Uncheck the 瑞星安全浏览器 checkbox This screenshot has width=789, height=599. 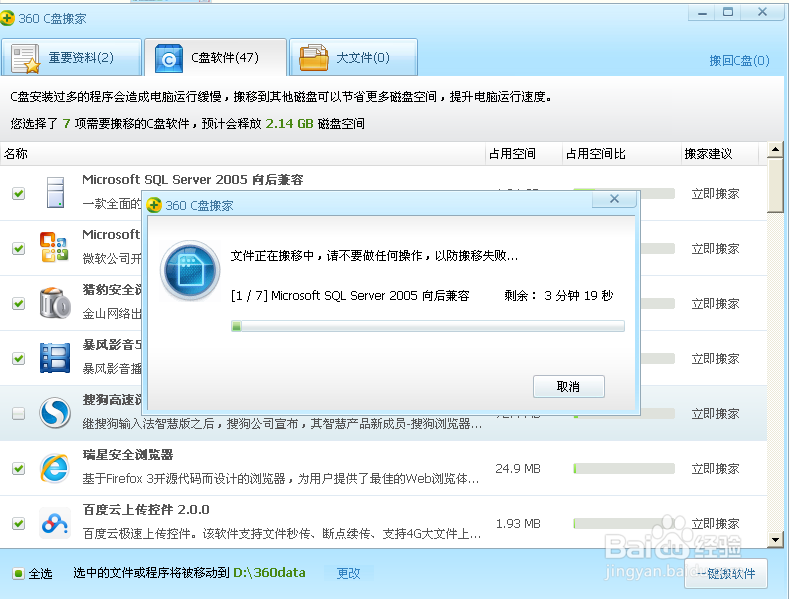[x=19, y=468]
